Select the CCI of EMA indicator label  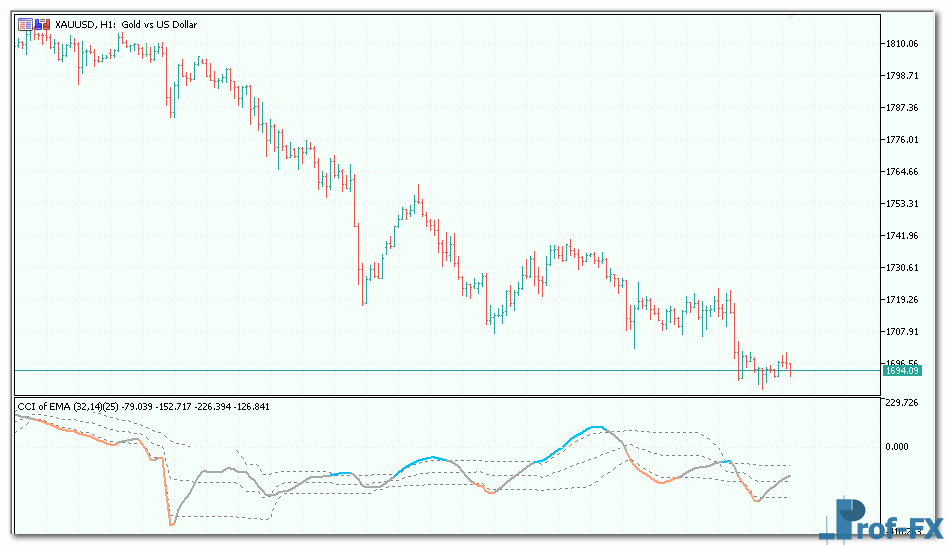pyautogui.click(x=142, y=406)
